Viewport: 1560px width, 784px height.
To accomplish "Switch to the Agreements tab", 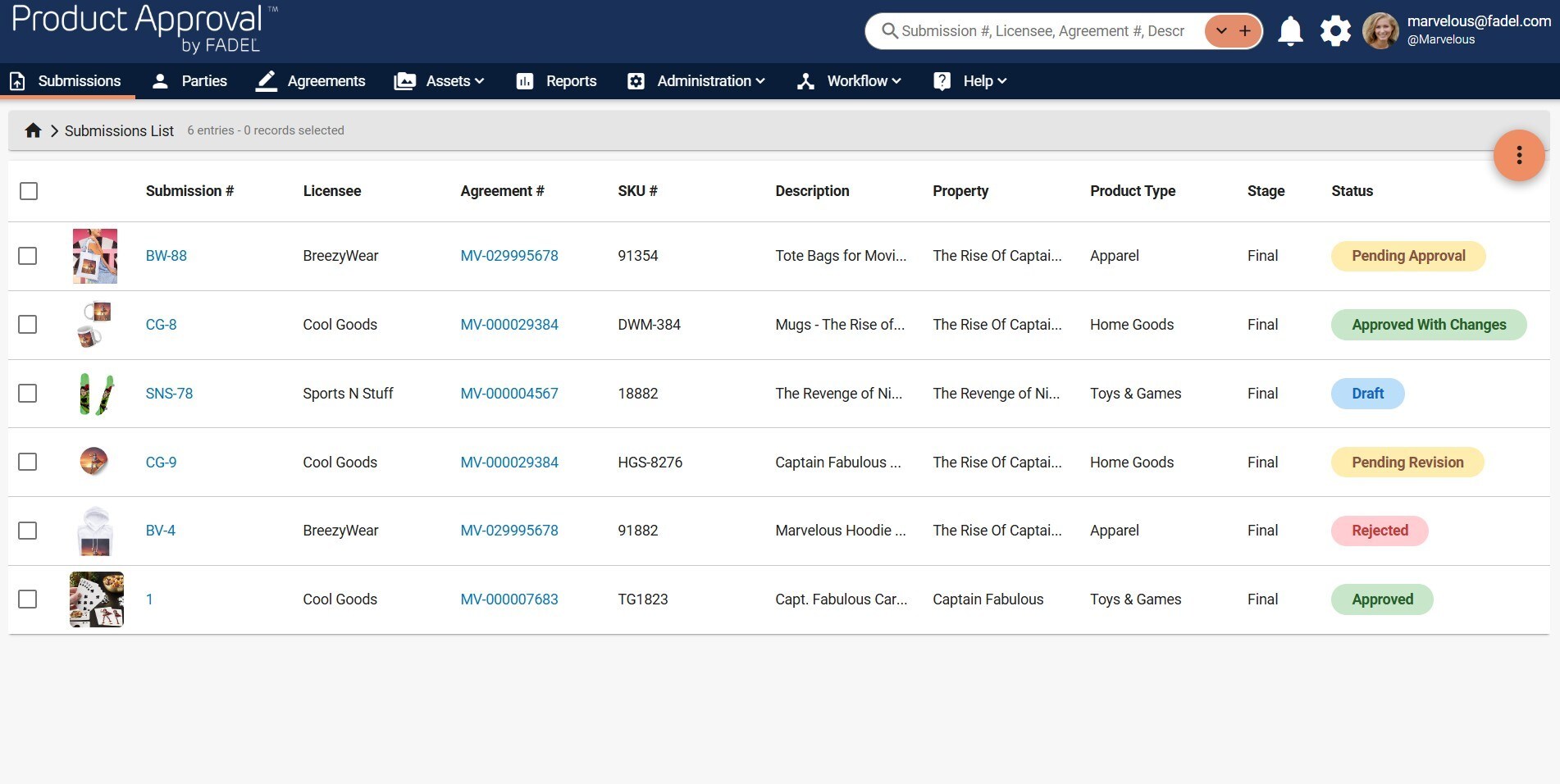I will pyautogui.click(x=311, y=81).
